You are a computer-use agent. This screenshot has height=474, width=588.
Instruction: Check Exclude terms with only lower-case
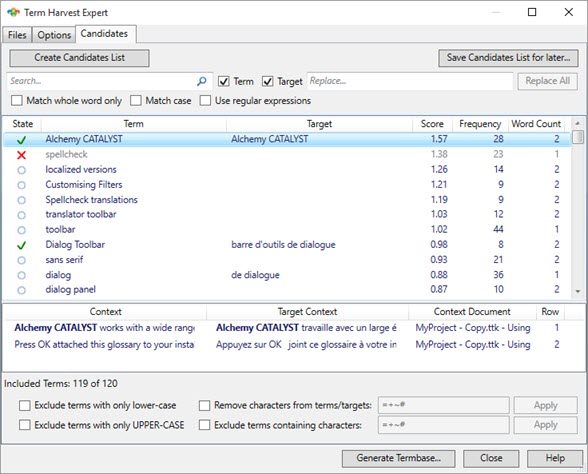pyautogui.click(x=25, y=405)
